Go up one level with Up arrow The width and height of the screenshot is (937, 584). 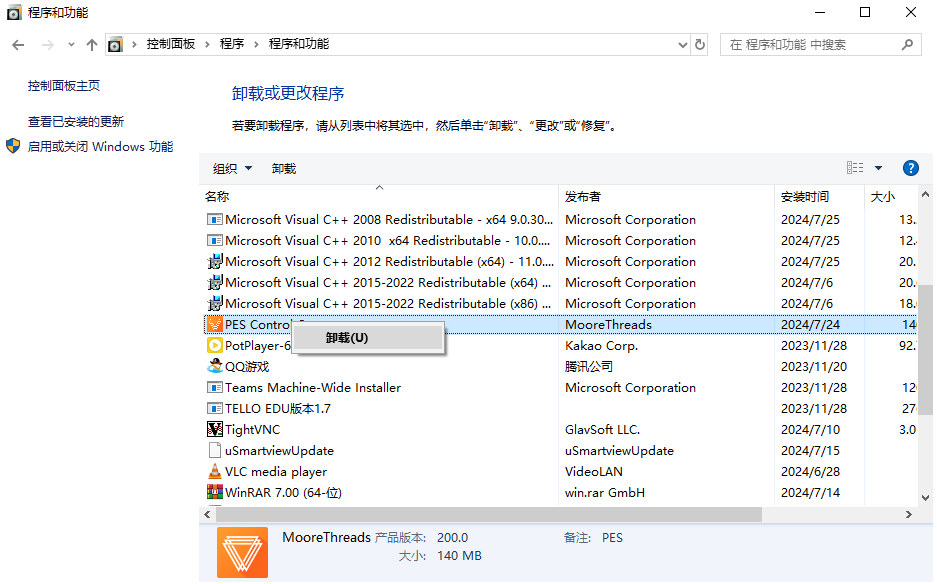[x=91, y=45]
